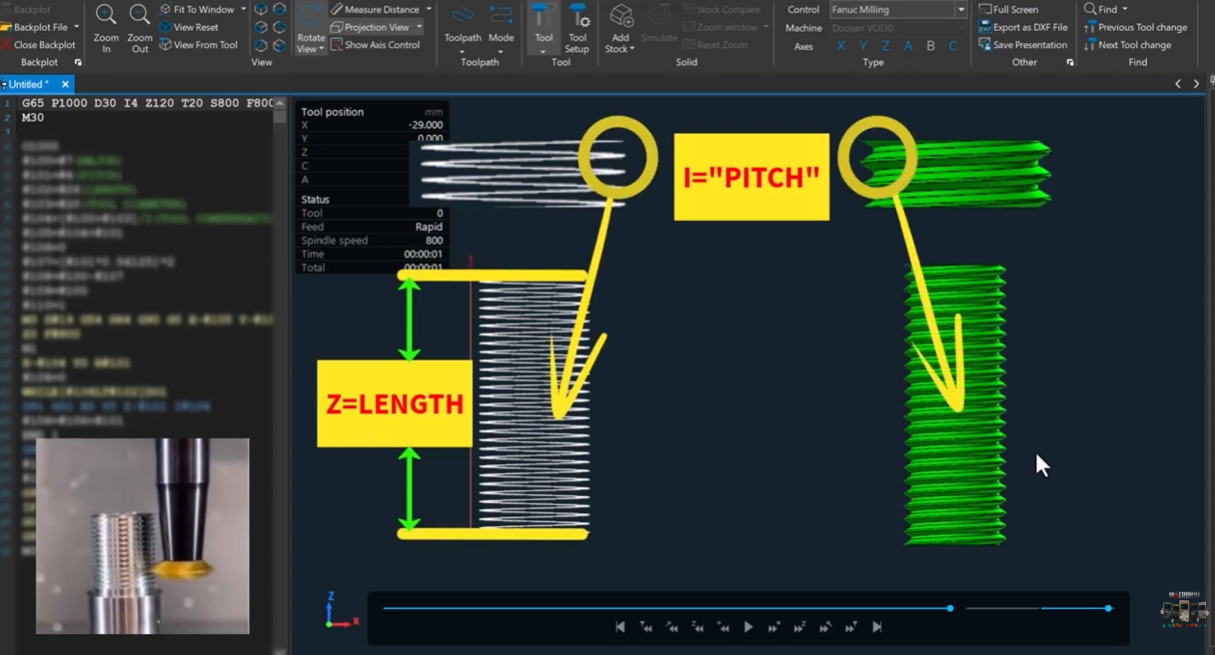
Task: Click the Spindle speed status row
Action: pos(372,240)
